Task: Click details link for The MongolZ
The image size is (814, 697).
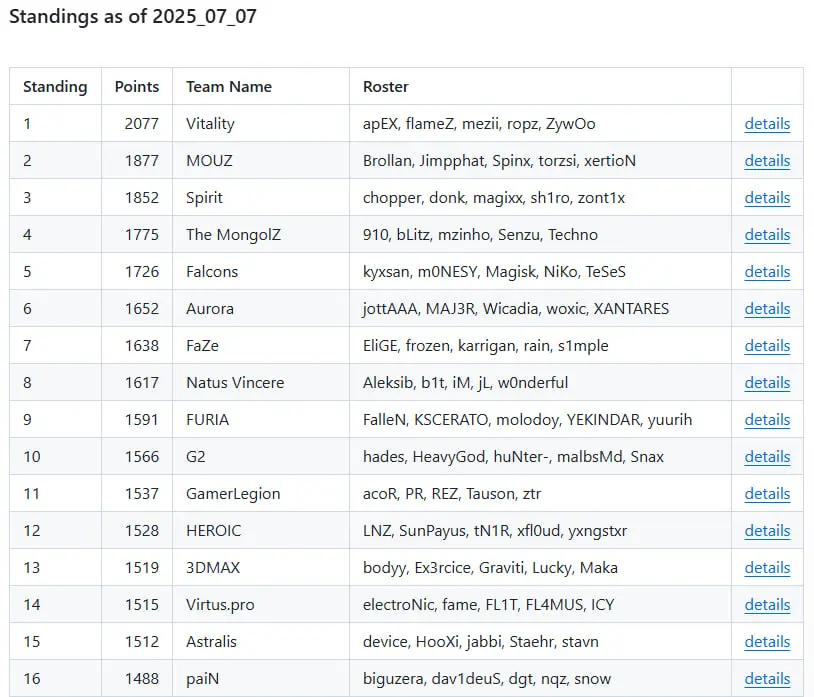Action: [x=767, y=235]
